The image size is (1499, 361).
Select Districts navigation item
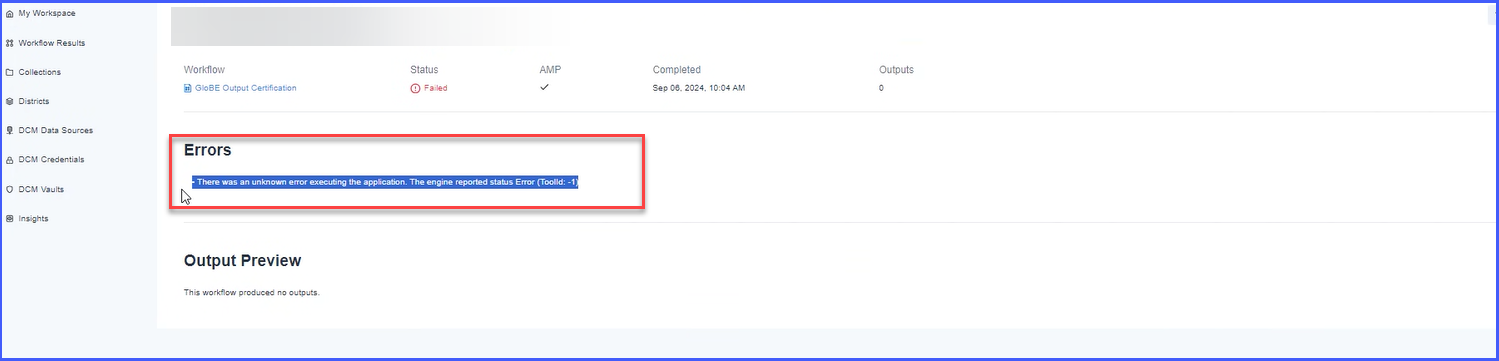pos(33,101)
